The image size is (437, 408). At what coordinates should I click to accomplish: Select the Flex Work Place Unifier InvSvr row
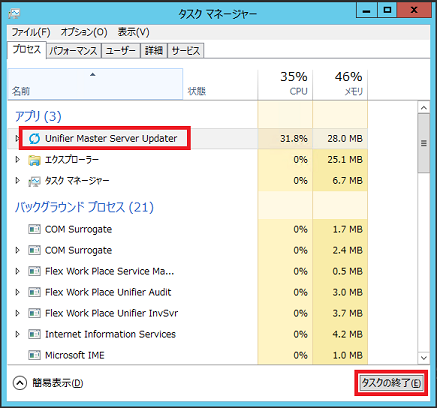(188, 313)
